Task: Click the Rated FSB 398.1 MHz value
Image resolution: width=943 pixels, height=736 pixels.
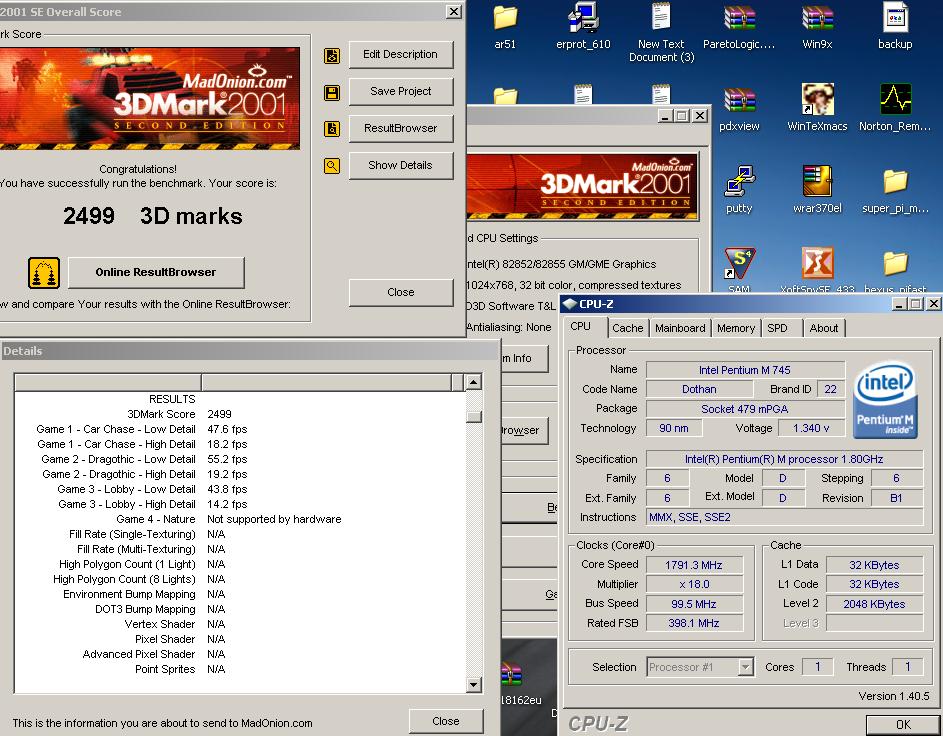Action: click(x=694, y=624)
